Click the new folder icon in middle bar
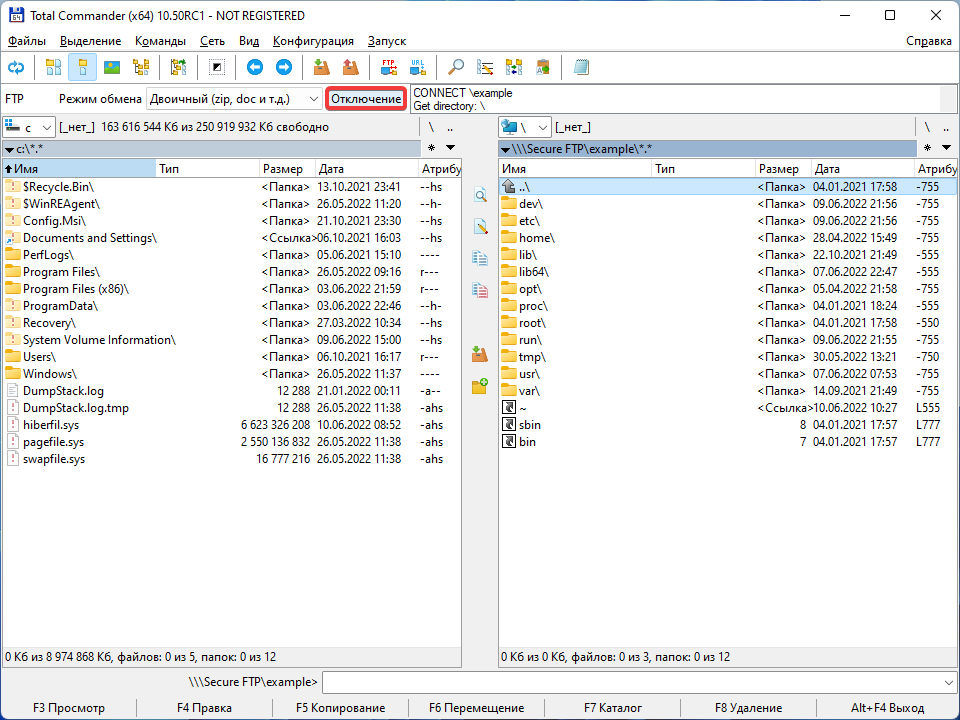 click(x=480, y=386)
